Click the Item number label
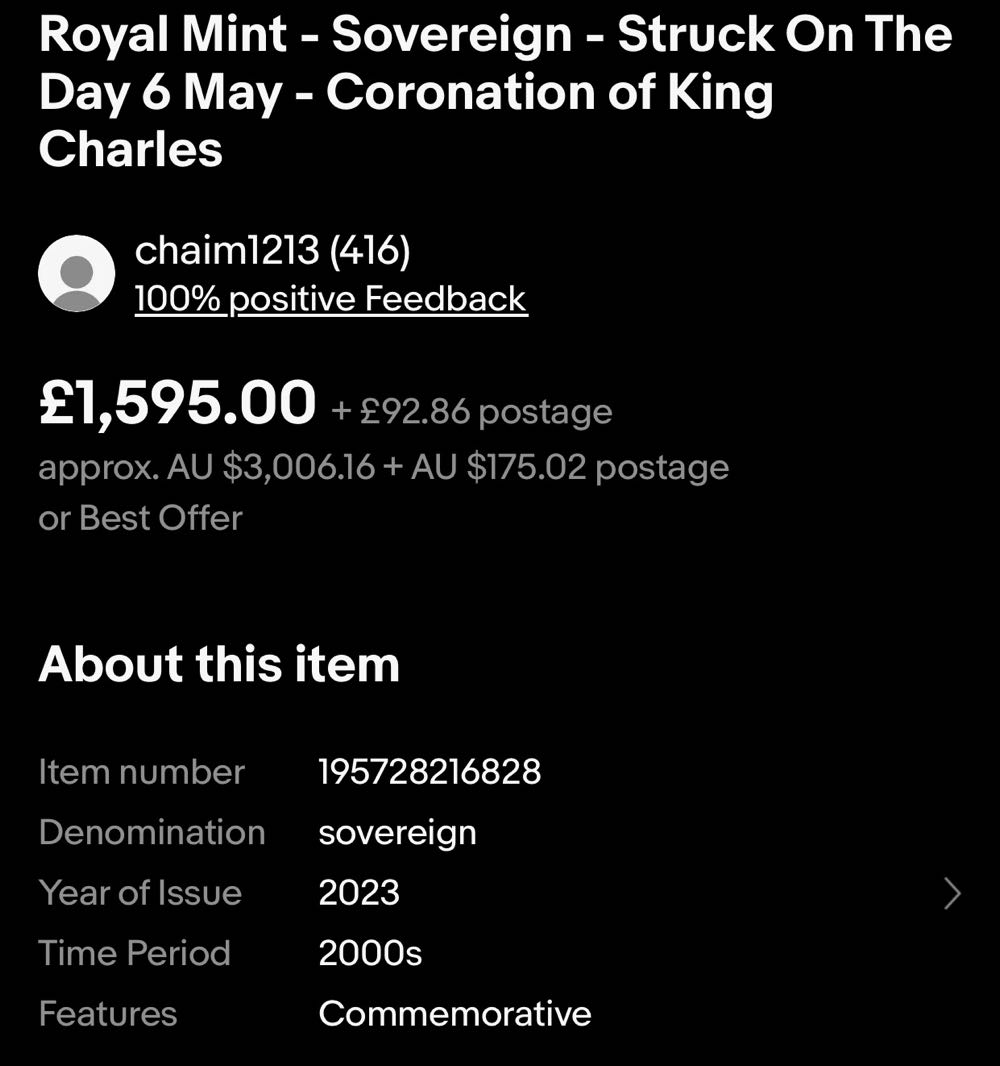Viewport: 1000px width, 1066px height. [141, 772]
